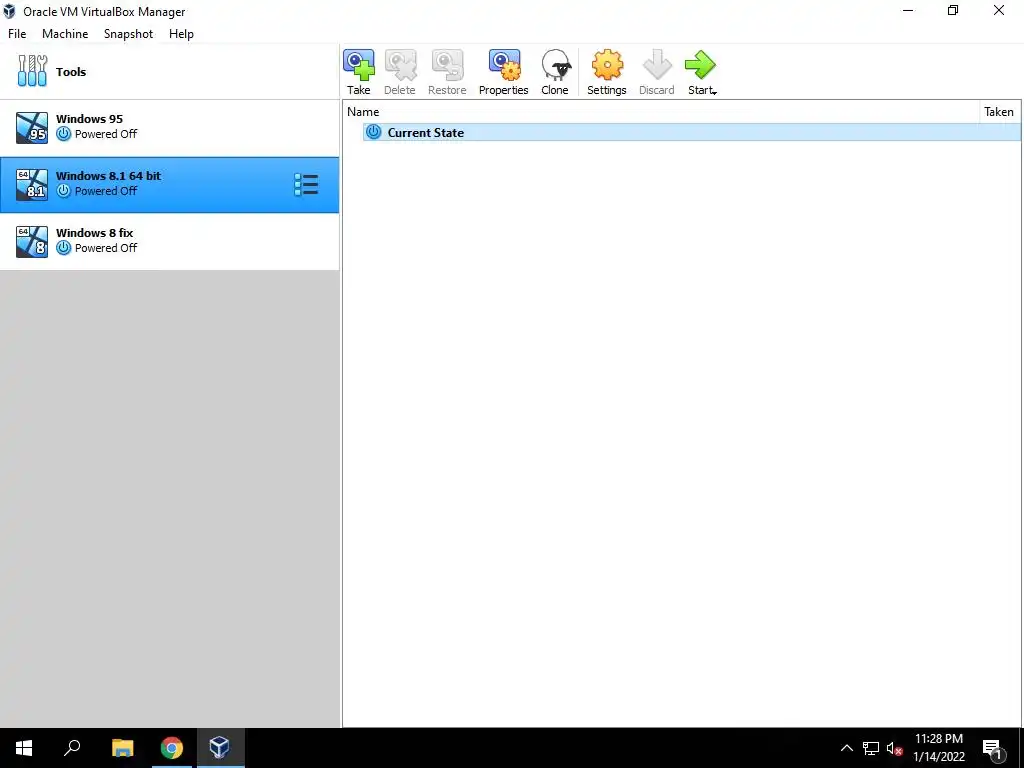Take a new snapshot

pyautogui.click(x=359, y=72)
